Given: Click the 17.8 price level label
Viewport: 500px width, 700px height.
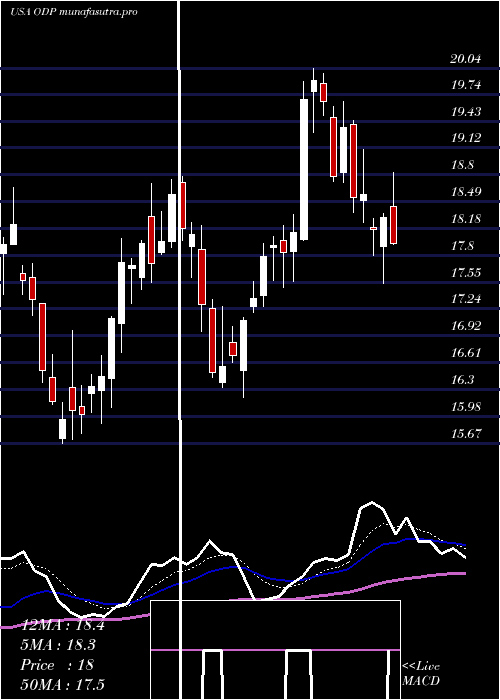Looking at the screenshot, I should (462, 246).
